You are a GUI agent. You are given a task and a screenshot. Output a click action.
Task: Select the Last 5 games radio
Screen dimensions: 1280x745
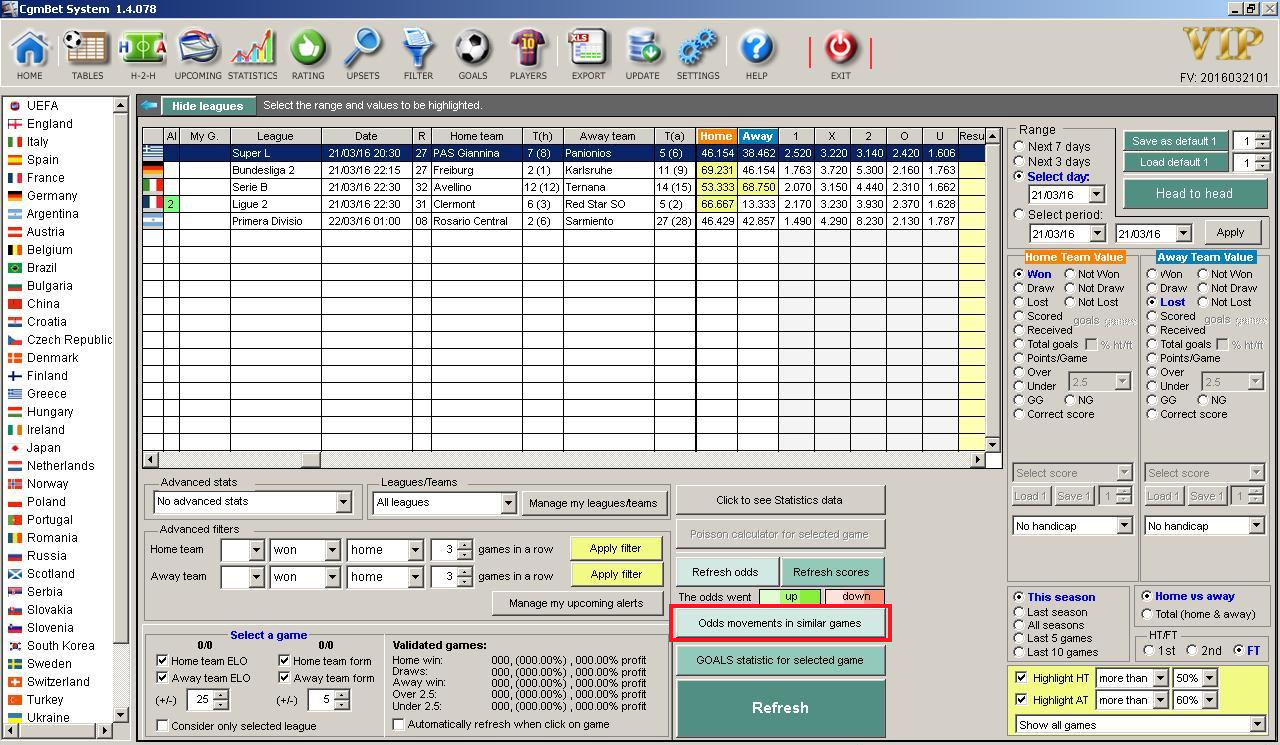coord(1019,638)
